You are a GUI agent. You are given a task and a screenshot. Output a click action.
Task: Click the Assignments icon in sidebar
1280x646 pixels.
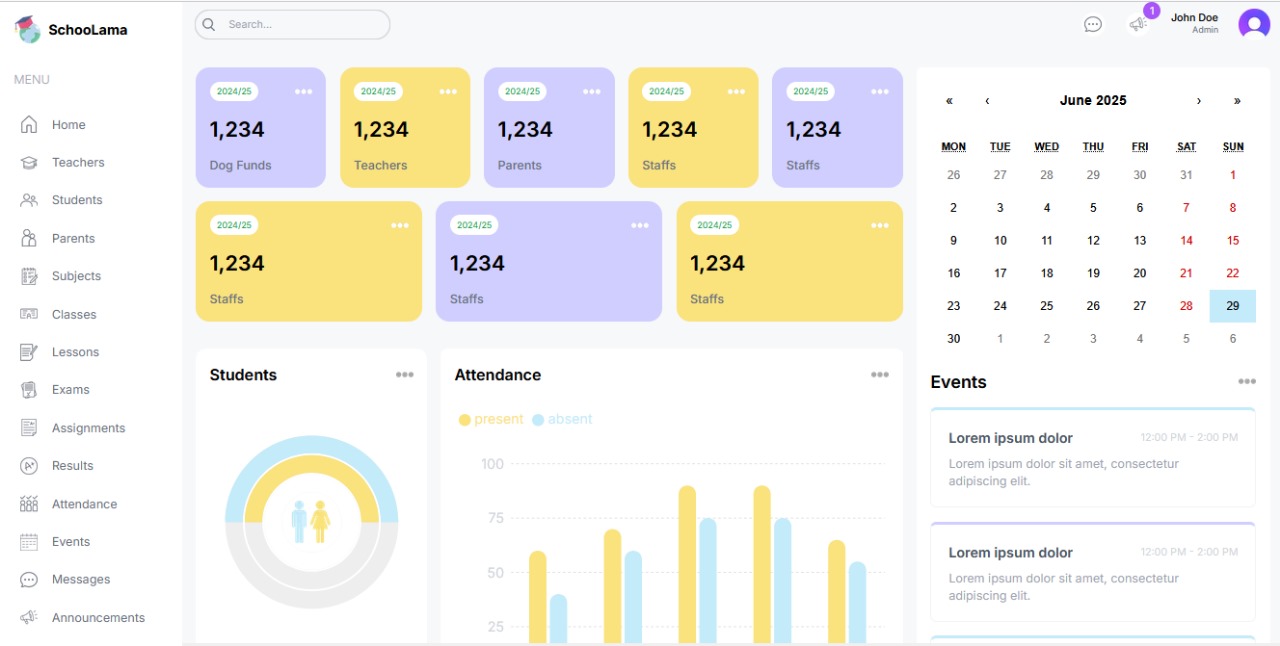(29, 428)
